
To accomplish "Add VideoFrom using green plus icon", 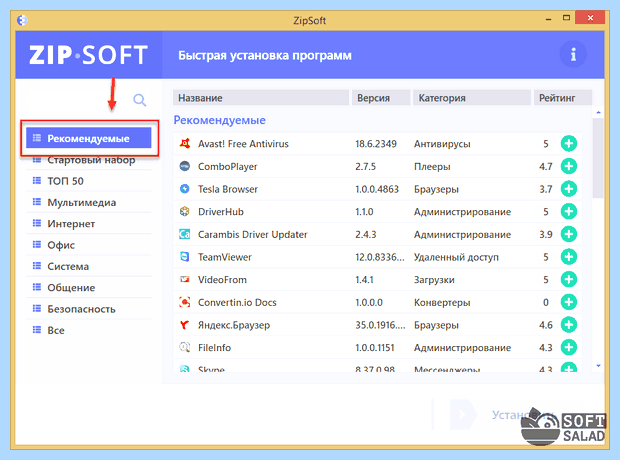I will [x=569, y=279].
